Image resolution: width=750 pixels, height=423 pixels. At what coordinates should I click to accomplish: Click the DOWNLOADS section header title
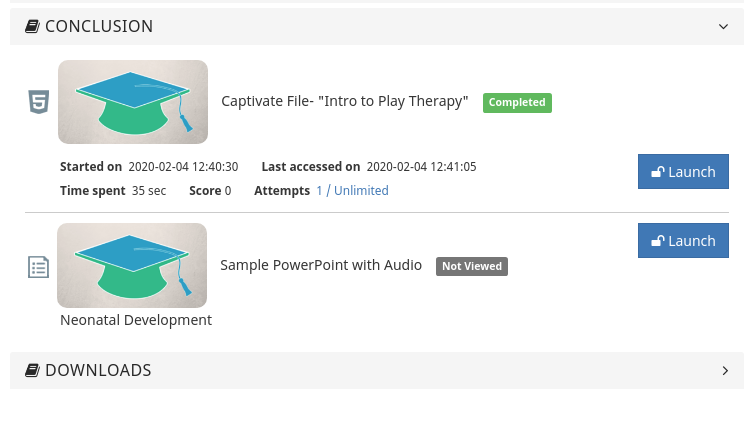(x=98, y=371)
